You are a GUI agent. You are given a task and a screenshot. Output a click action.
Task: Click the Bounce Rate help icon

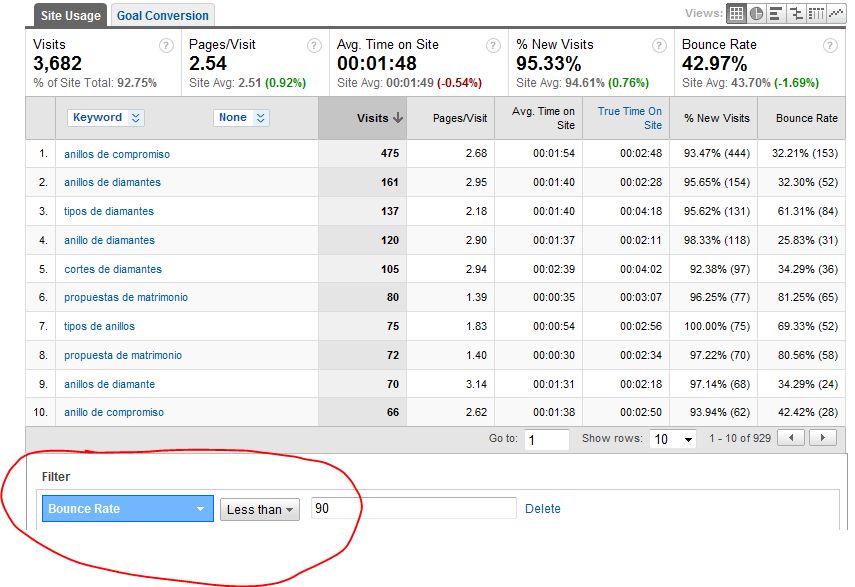coord(830,45)
